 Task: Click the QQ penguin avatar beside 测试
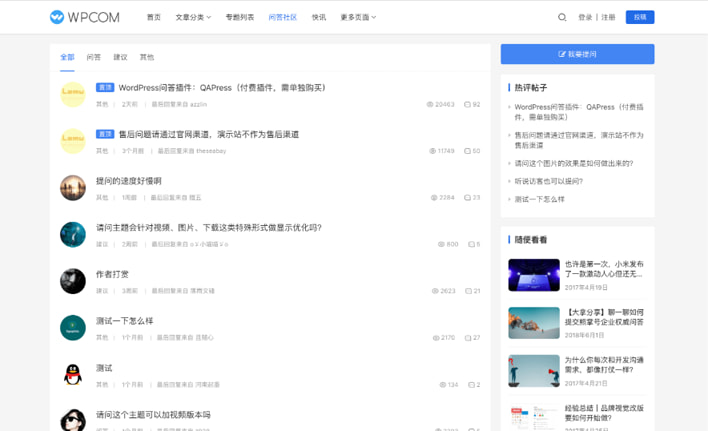click(x=73, y=375)
